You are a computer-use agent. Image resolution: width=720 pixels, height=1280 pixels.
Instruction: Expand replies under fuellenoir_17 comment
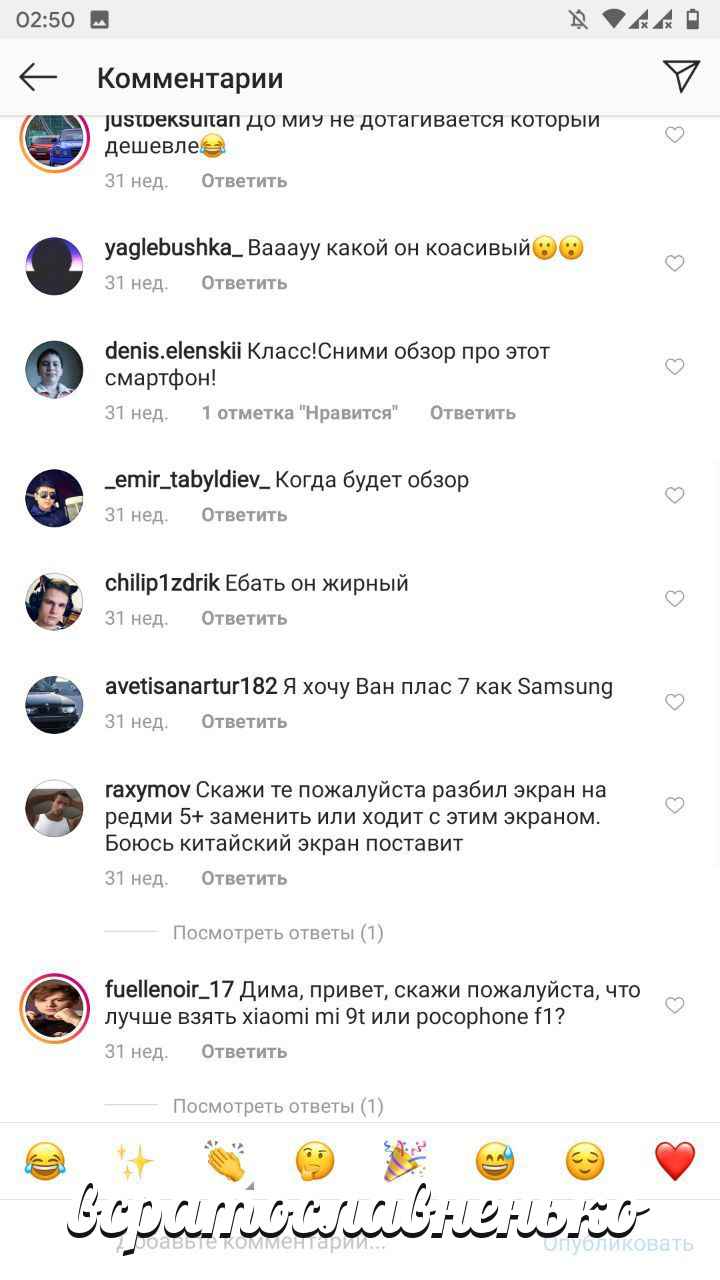coord(278,1106)
